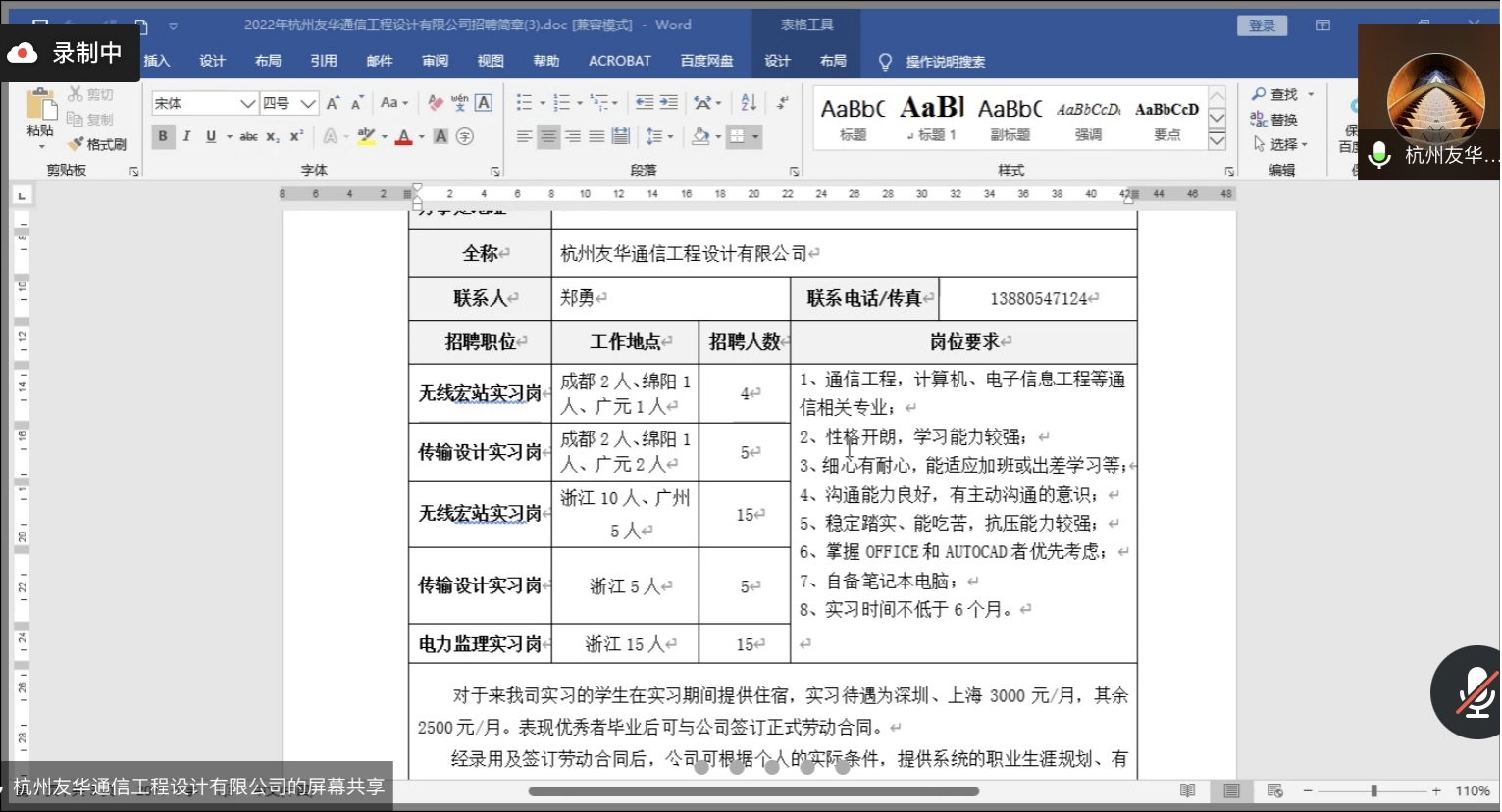The width and height of the screenshot is (1502, 812).
Task: Apply strikethrough (abc) formatting
Action: pos(249,136)
